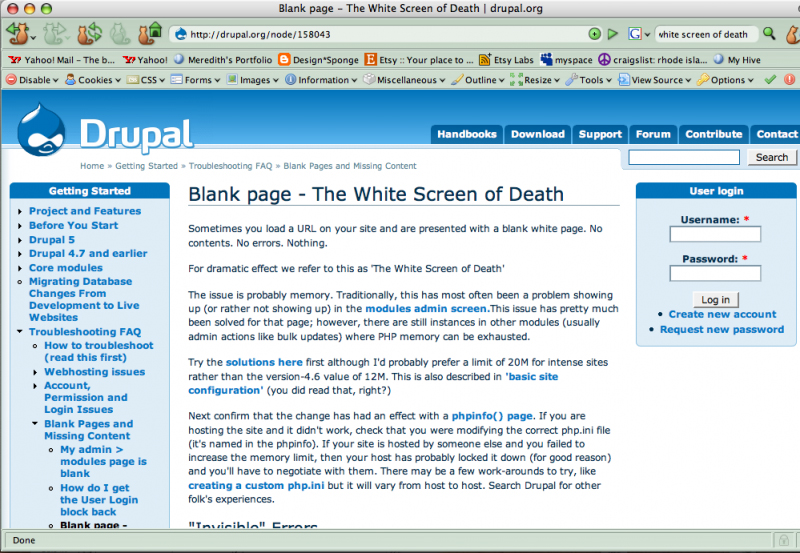Open the Google search engine selector
This screenshot has width=800, height=553.
[639, 34]
